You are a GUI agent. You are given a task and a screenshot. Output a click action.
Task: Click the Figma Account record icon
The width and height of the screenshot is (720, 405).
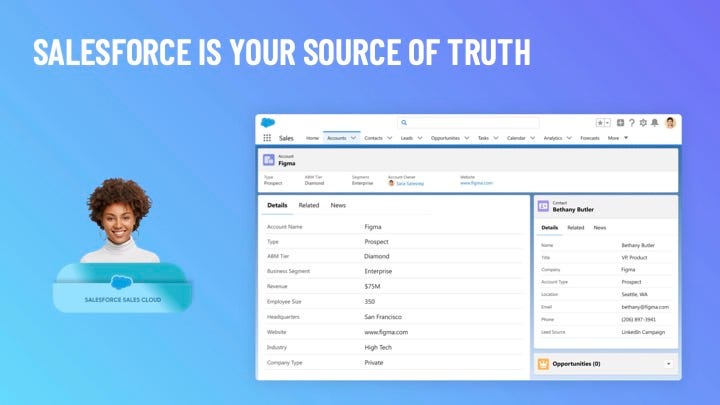point(269,160)
